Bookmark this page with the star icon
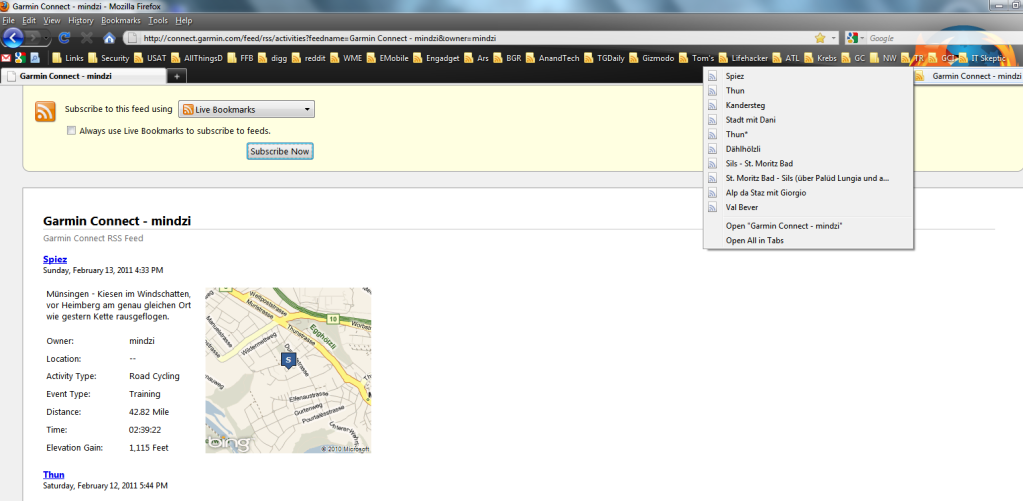1023x501 pixels. (x=820, y=38)
